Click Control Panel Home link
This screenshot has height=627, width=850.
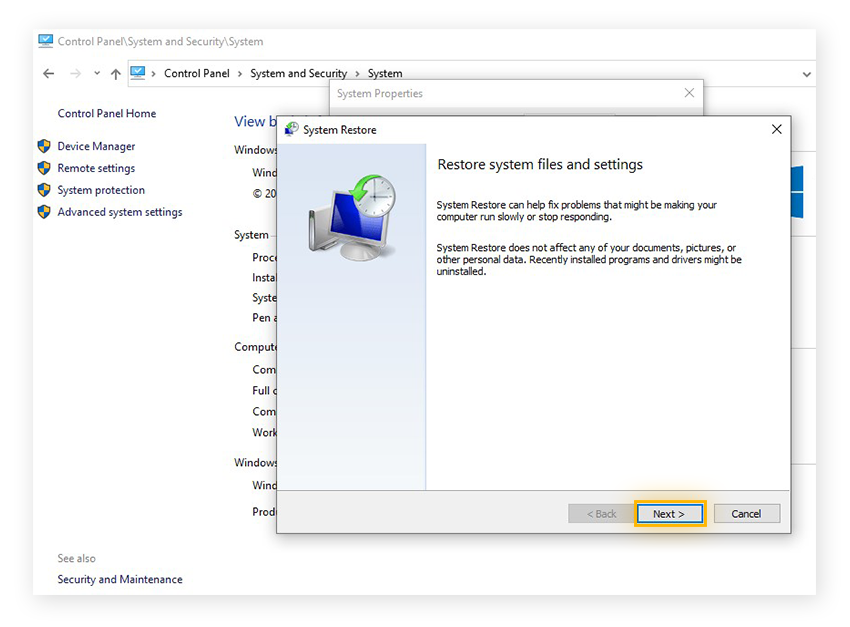[x=106, y=113]
